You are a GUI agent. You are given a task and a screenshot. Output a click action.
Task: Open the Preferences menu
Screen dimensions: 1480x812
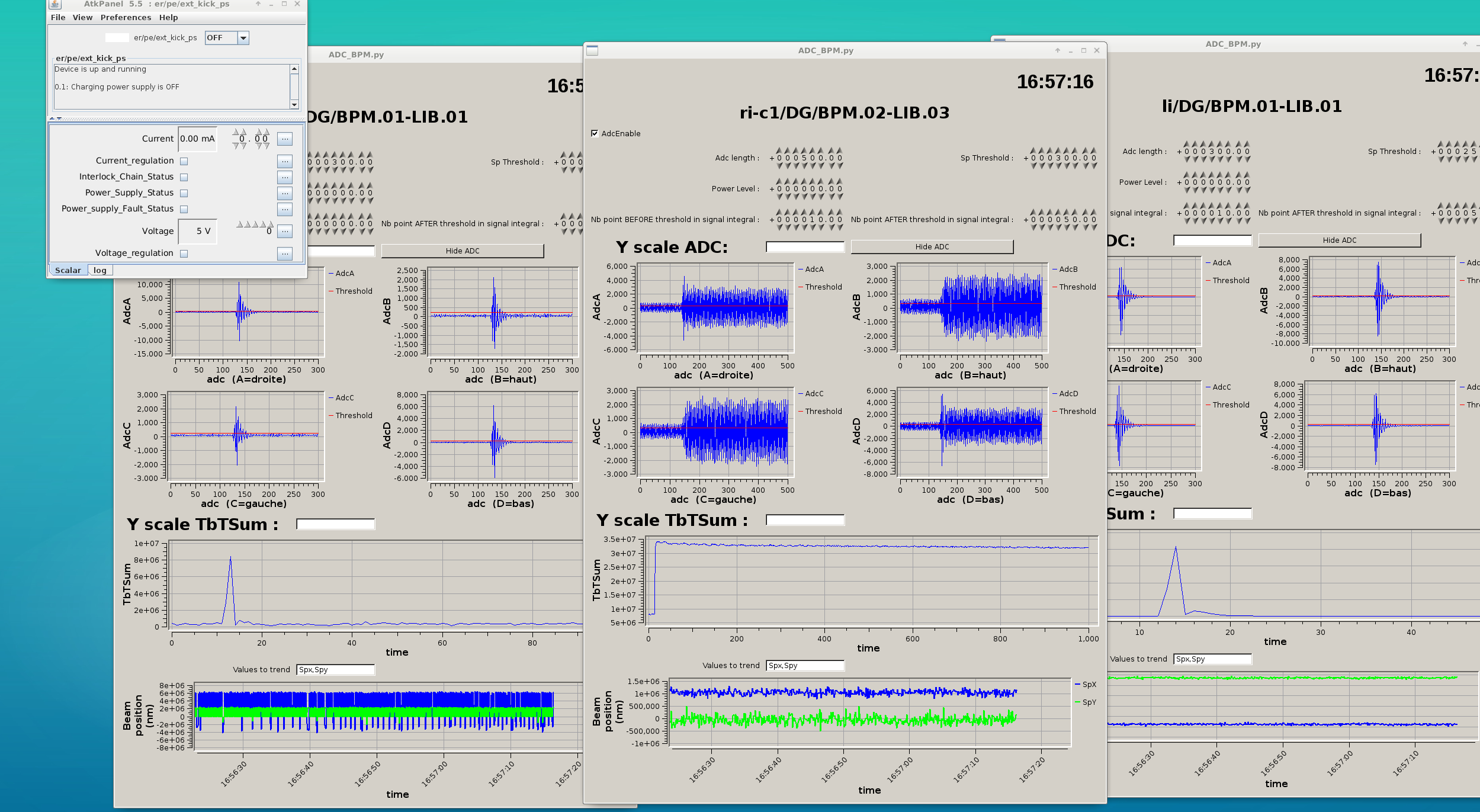click(x=126, y=18)
